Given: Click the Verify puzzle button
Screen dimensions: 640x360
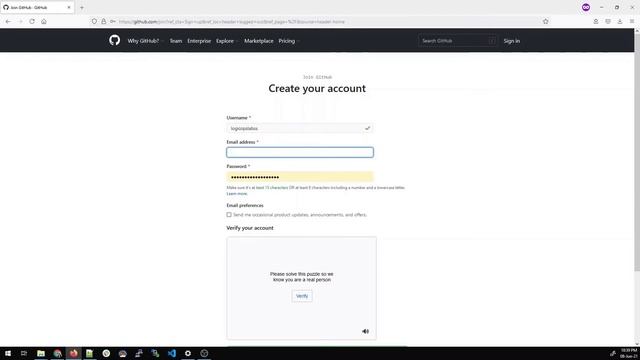Looking at the screenshot, I should point(302,296).
